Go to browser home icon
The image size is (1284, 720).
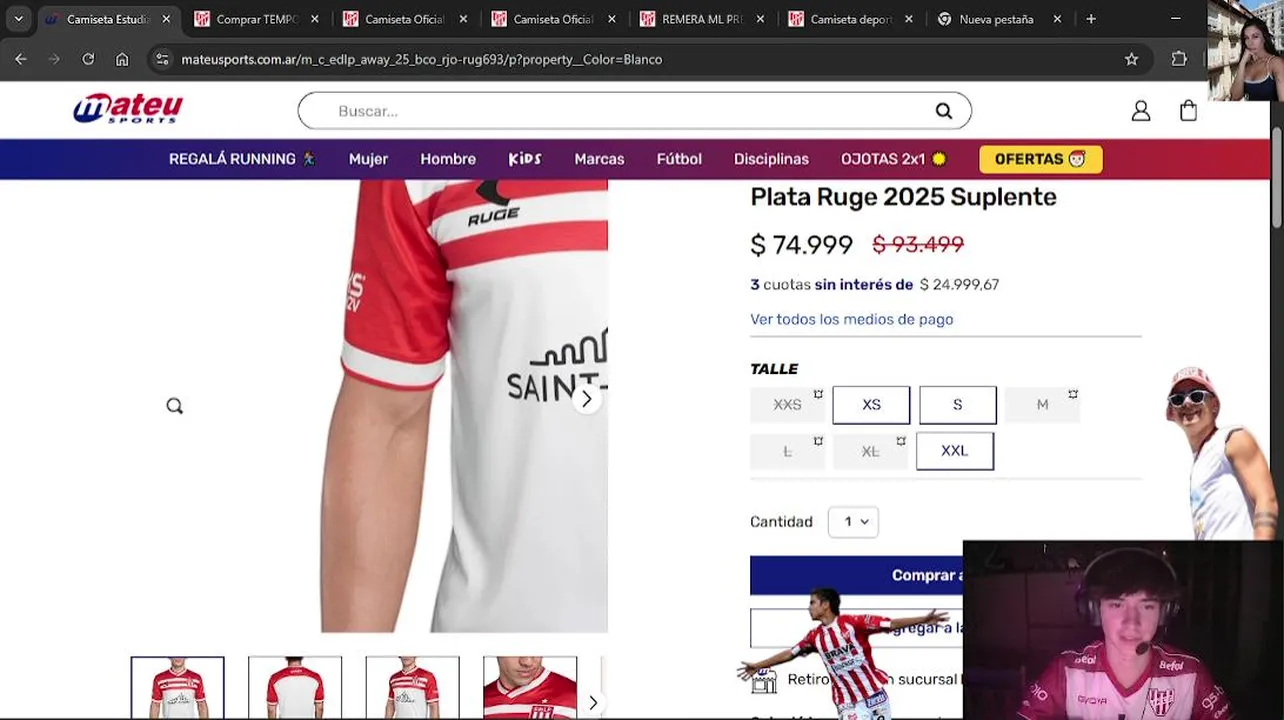[x=122, y=59]
